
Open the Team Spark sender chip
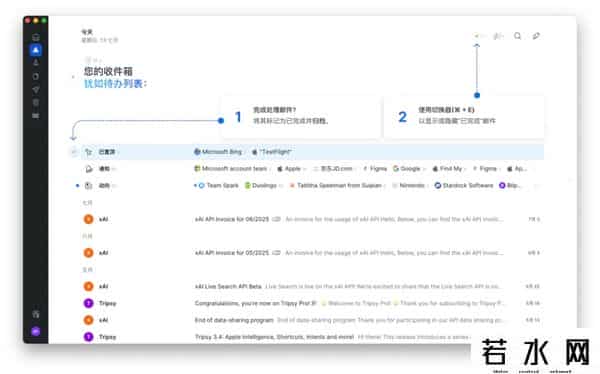pos(218,186)
